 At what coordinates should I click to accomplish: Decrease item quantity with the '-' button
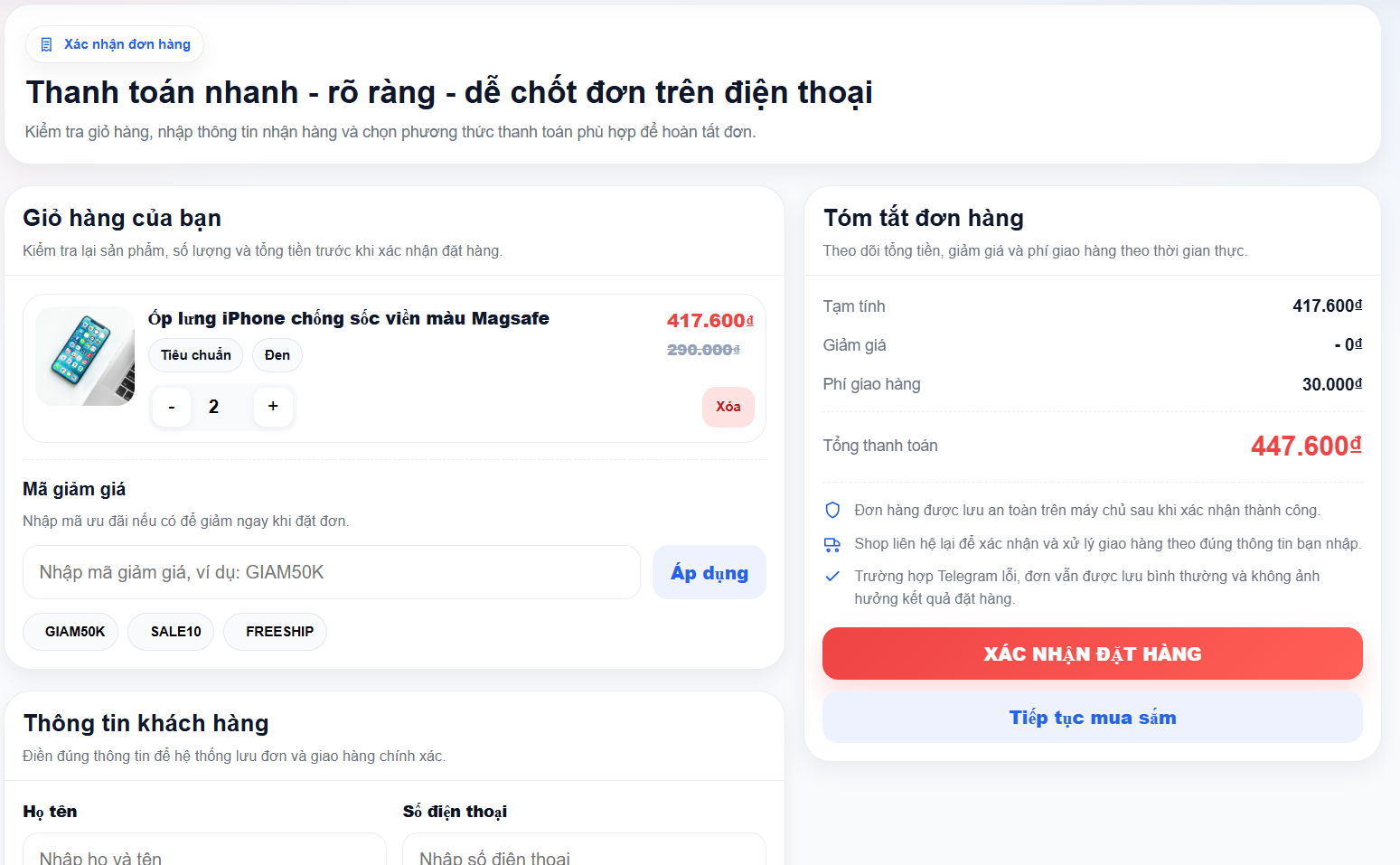(171, 407)
